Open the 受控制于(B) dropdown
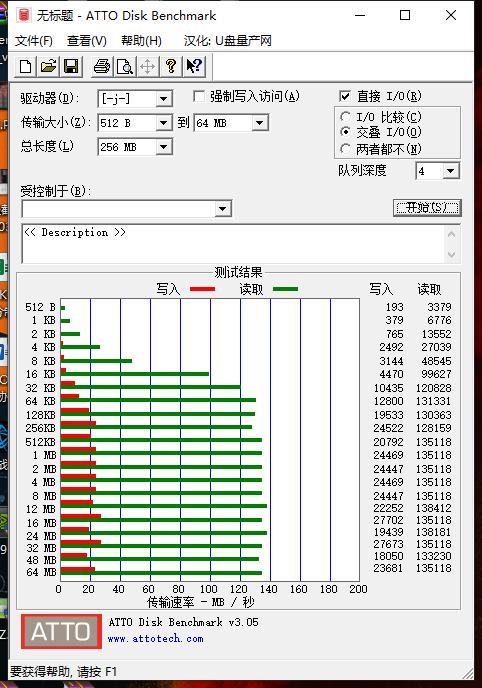This screenshot has width=482, height=688. coord(223,209)
